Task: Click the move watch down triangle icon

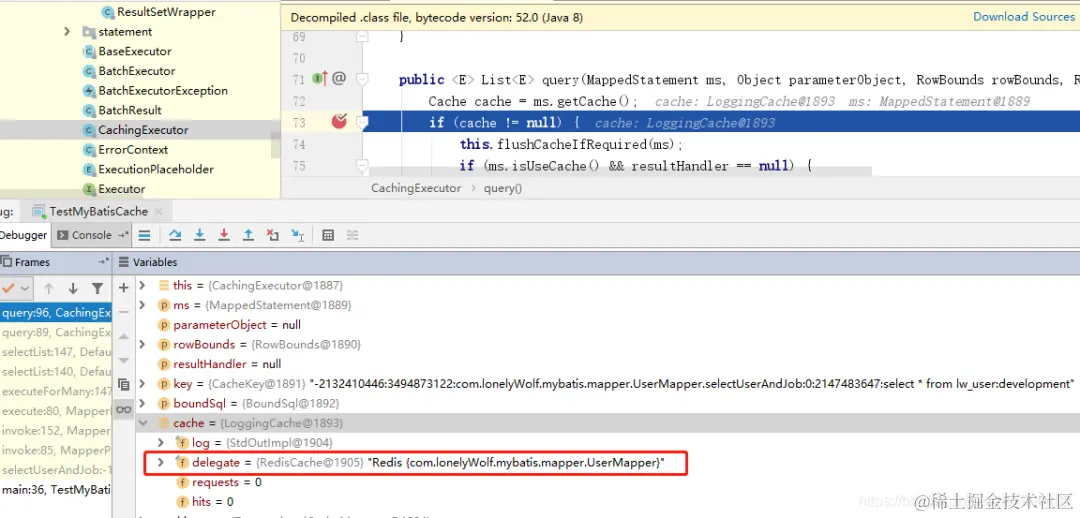Action: tap(123, 360)
